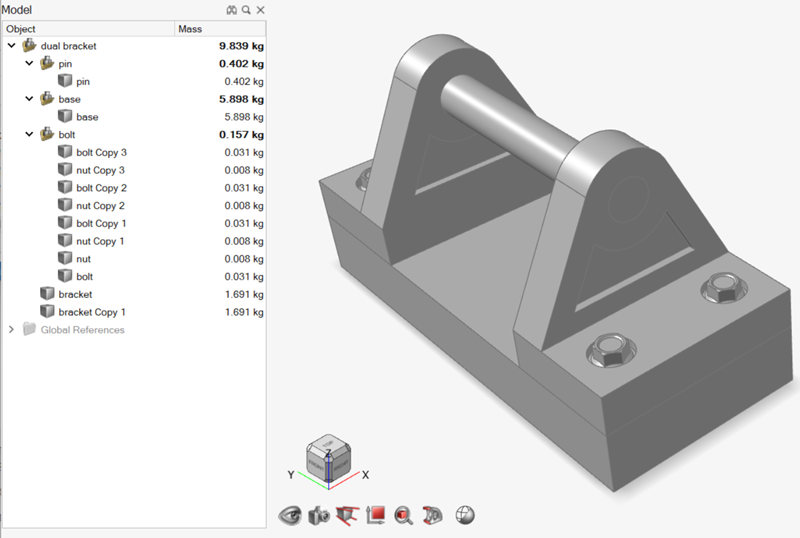The height and width of the screenshot is (538, 800).
Task: Click the magnifier zoom-to-fit icon
Action: tap(405, 515)
